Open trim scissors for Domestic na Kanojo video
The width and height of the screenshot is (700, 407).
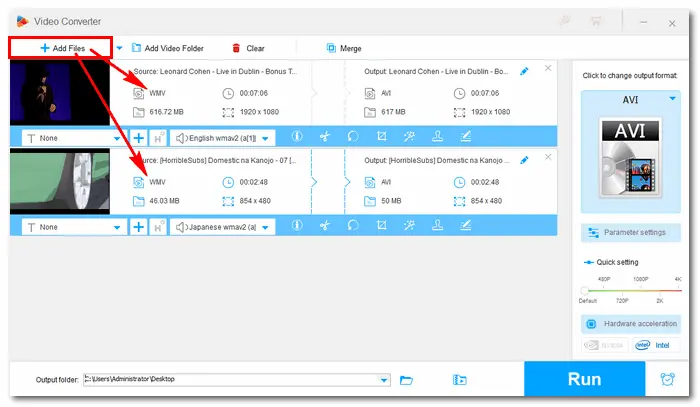pyautogui.click(x=325, y=225)
